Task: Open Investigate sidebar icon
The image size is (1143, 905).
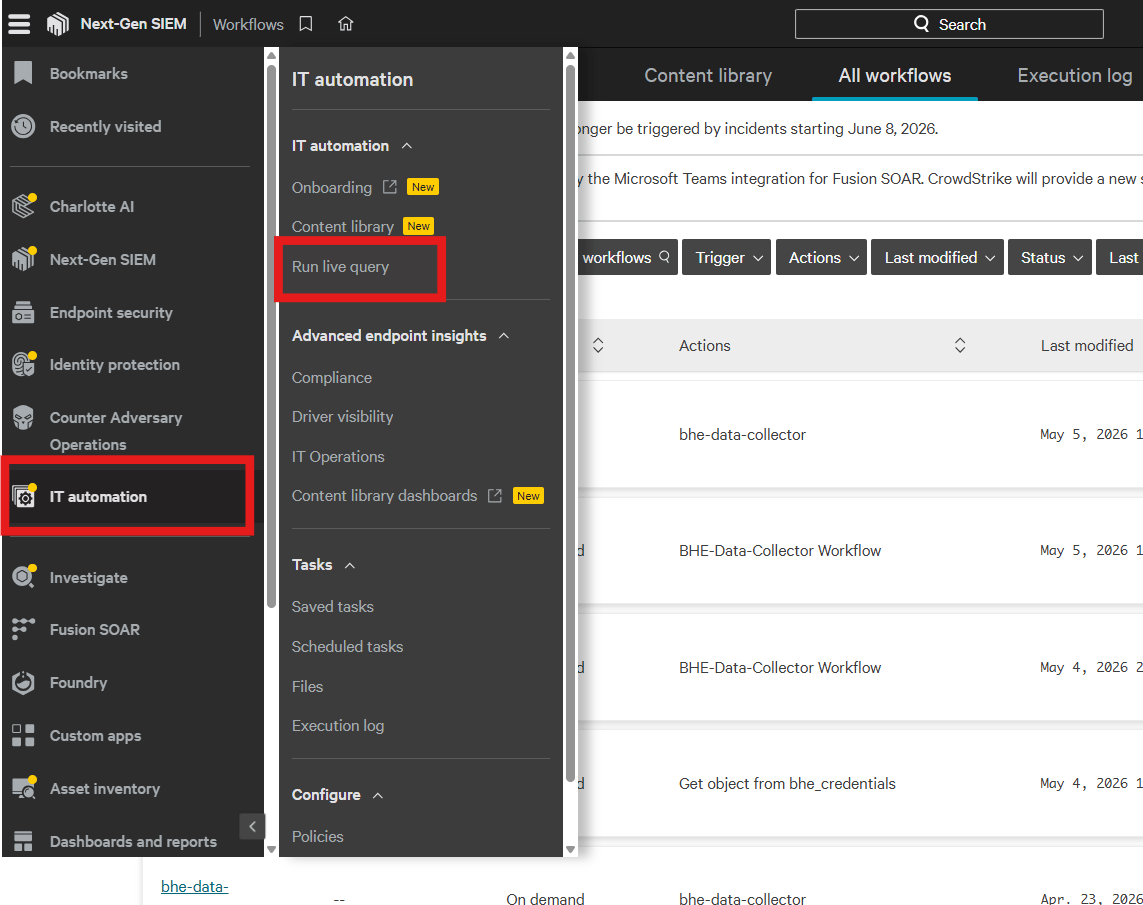Action: click(x=23, y=577)
